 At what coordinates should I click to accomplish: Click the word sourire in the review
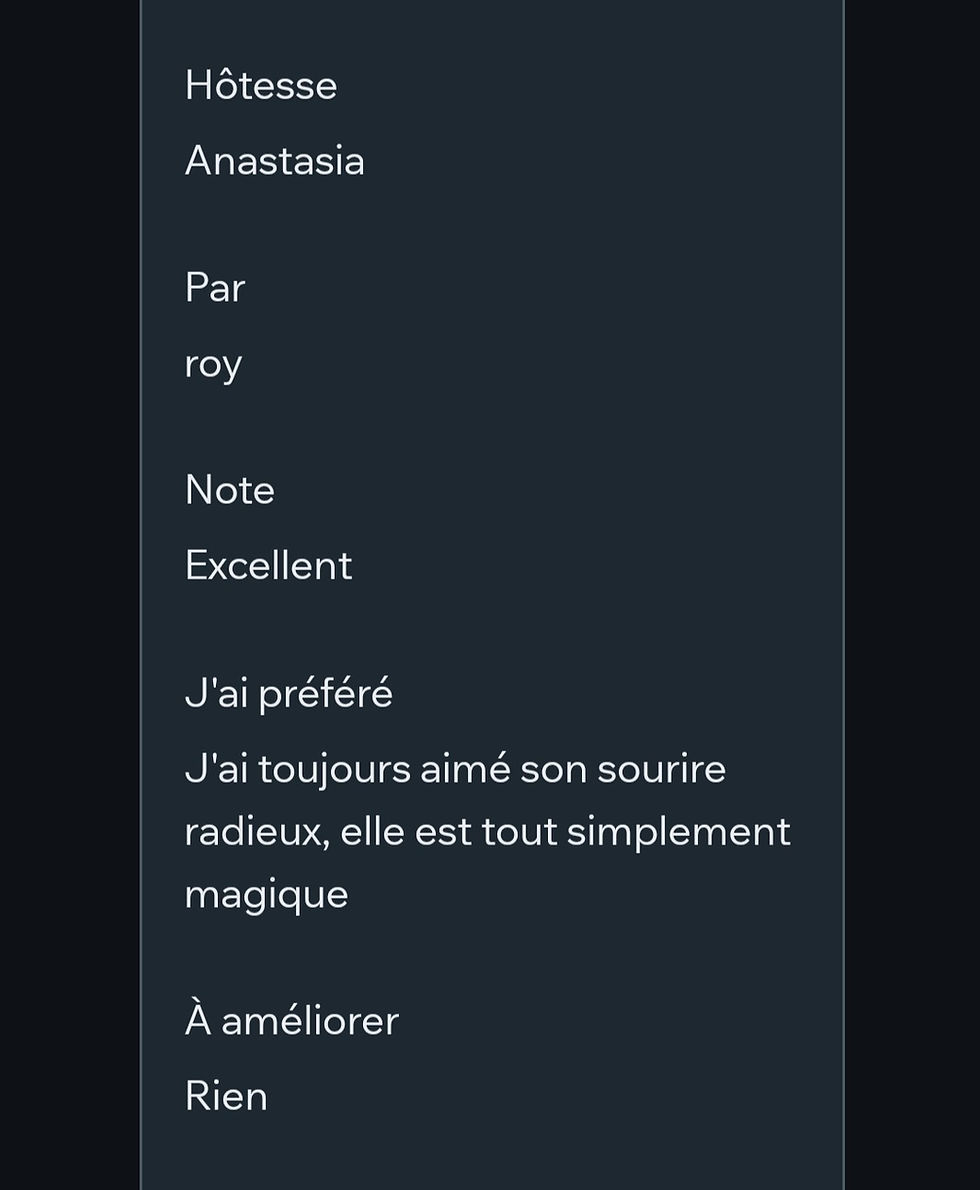pos(662,770)
